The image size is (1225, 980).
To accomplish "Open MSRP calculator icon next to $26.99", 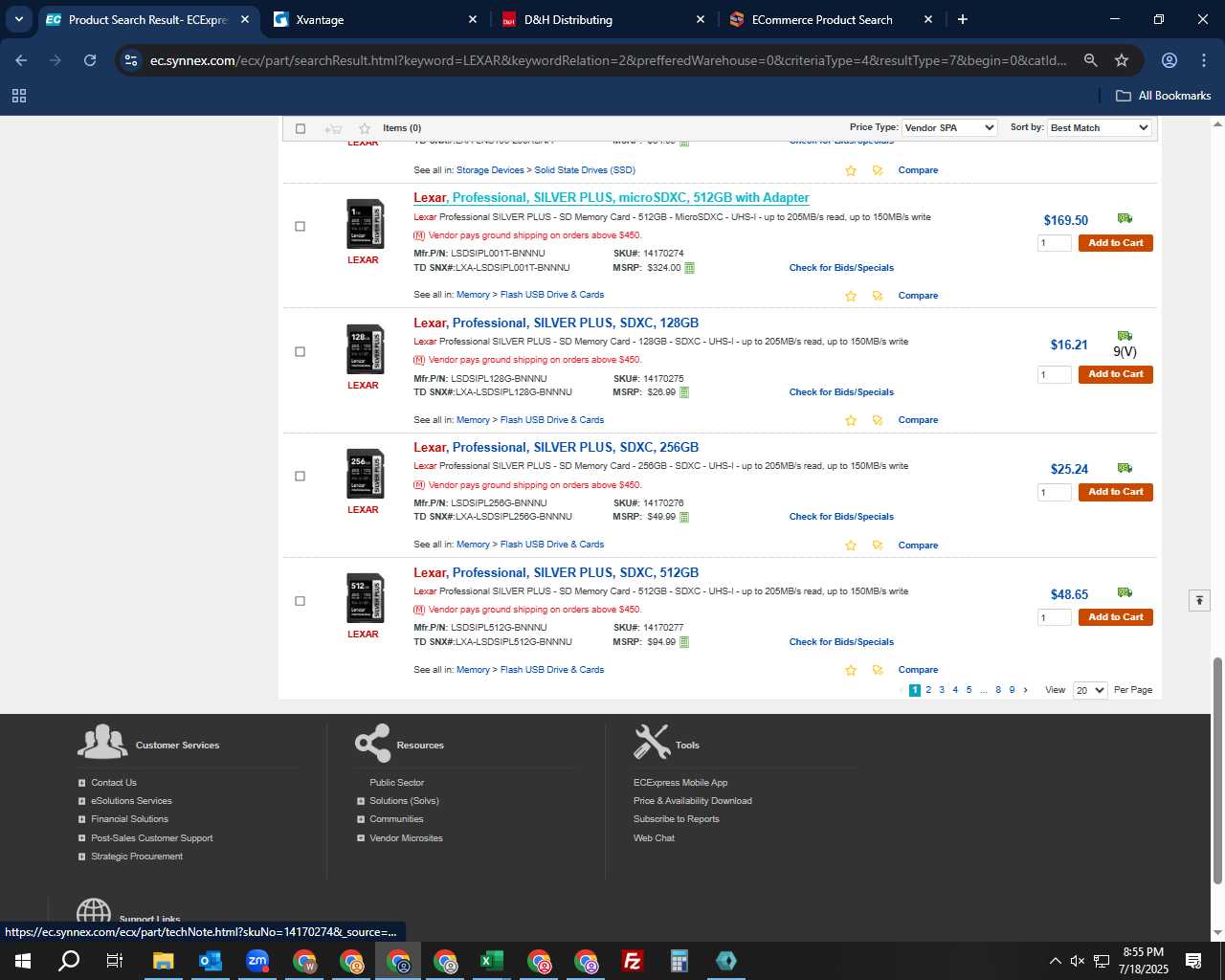I will (x=684, y=392).
